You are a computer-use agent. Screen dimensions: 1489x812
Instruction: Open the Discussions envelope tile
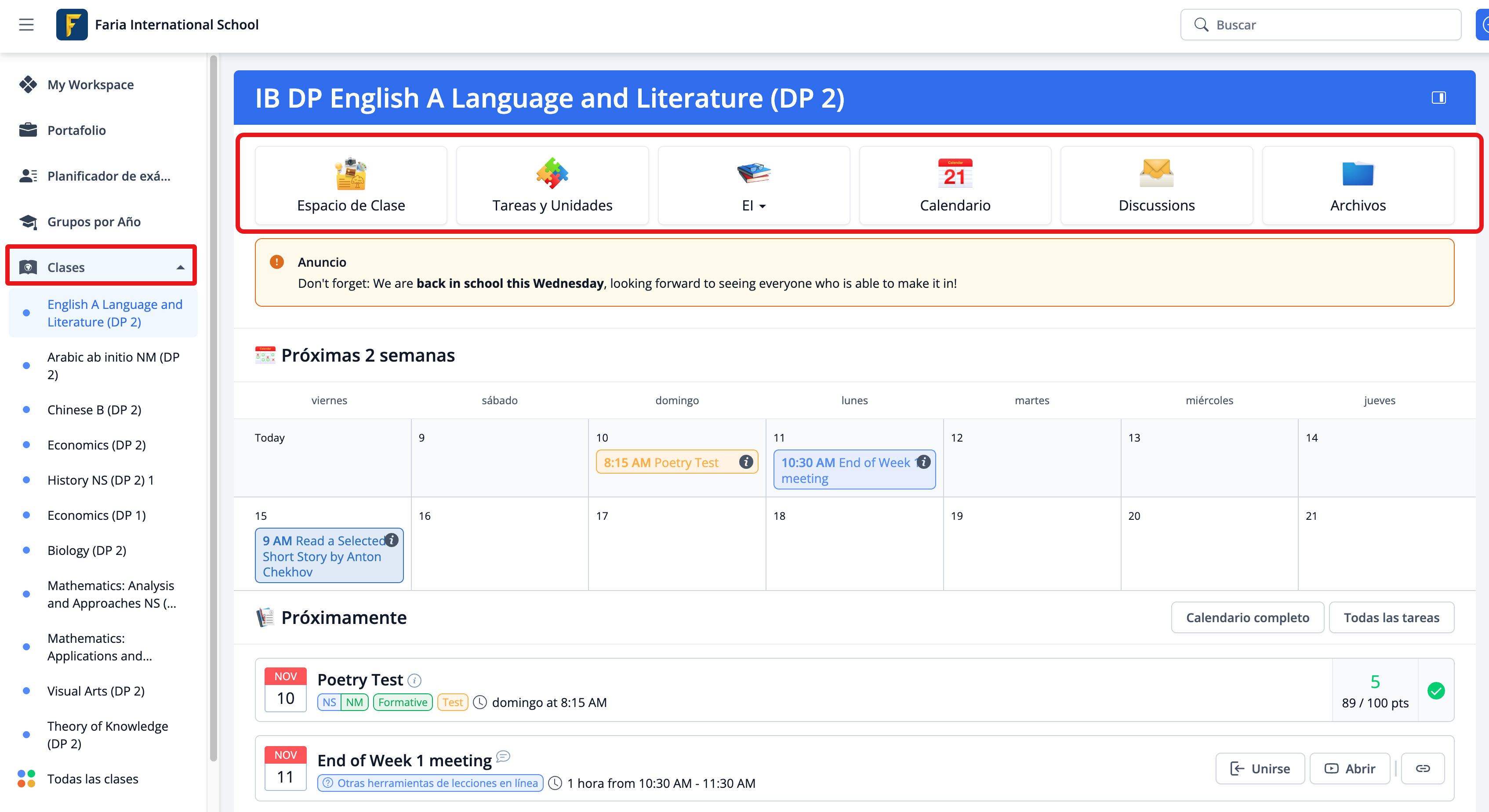point(1156,185)
